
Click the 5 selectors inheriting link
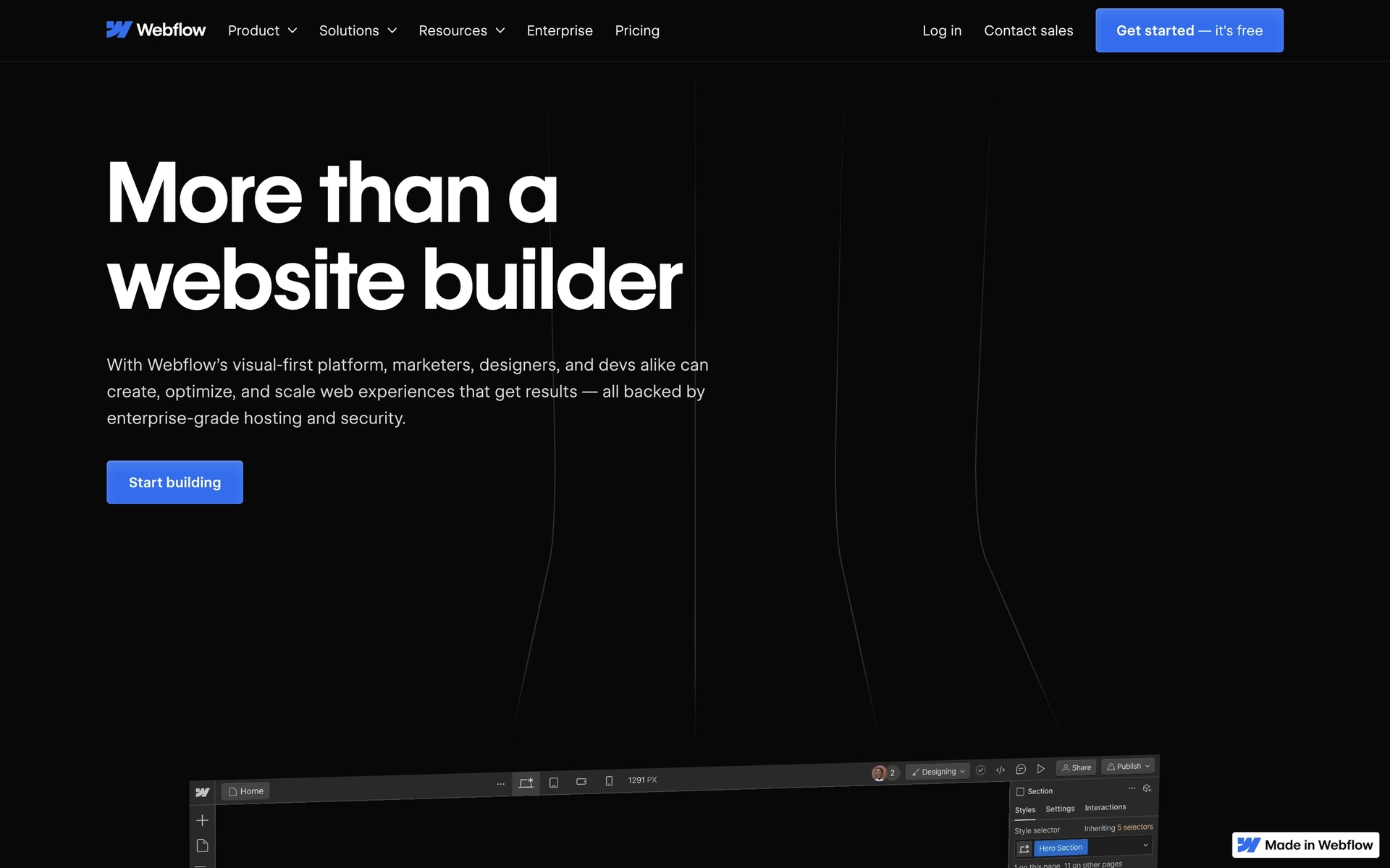(1134, 827)
